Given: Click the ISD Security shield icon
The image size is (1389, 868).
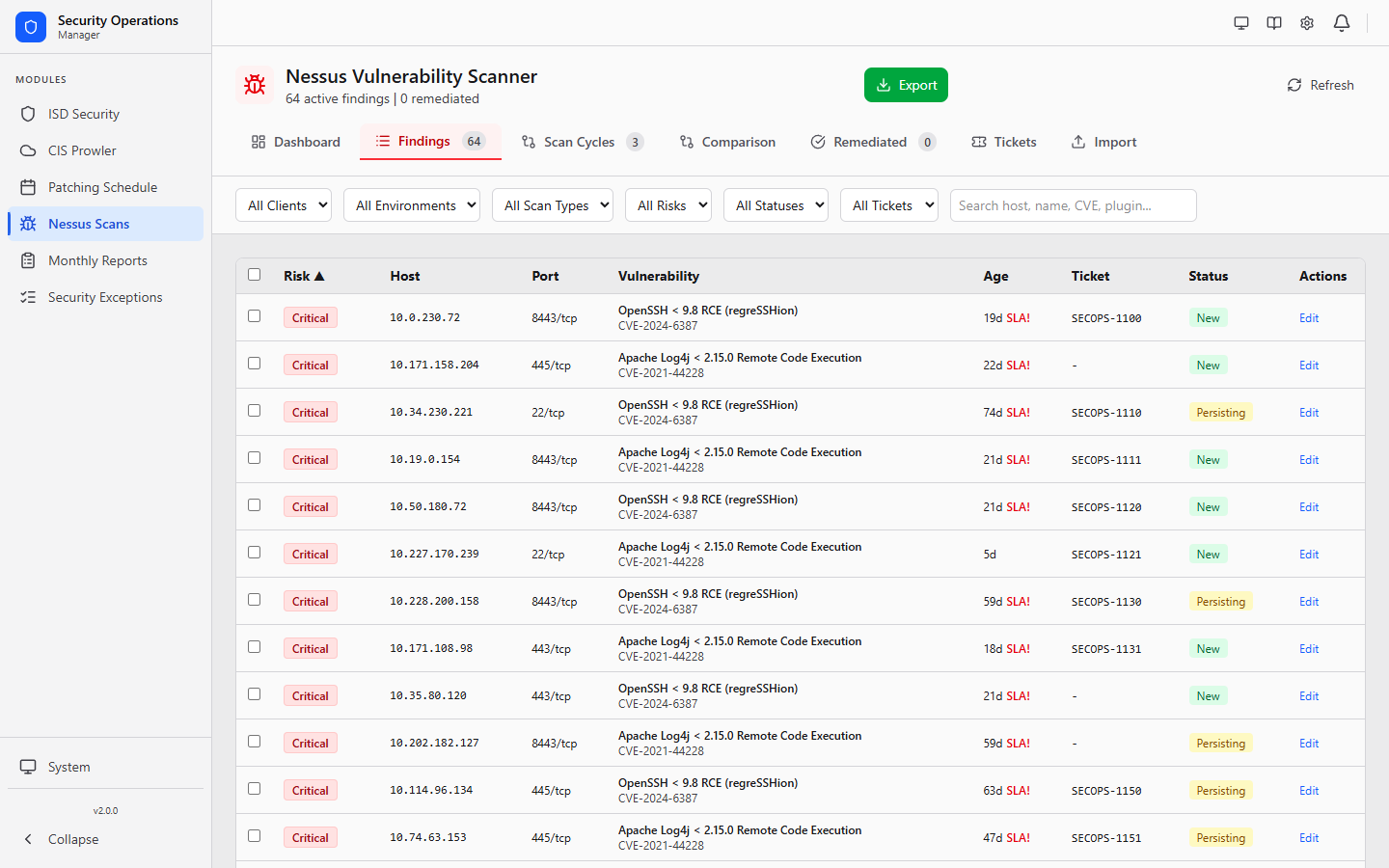Looking at the screenshot, I should pos(28,114).
